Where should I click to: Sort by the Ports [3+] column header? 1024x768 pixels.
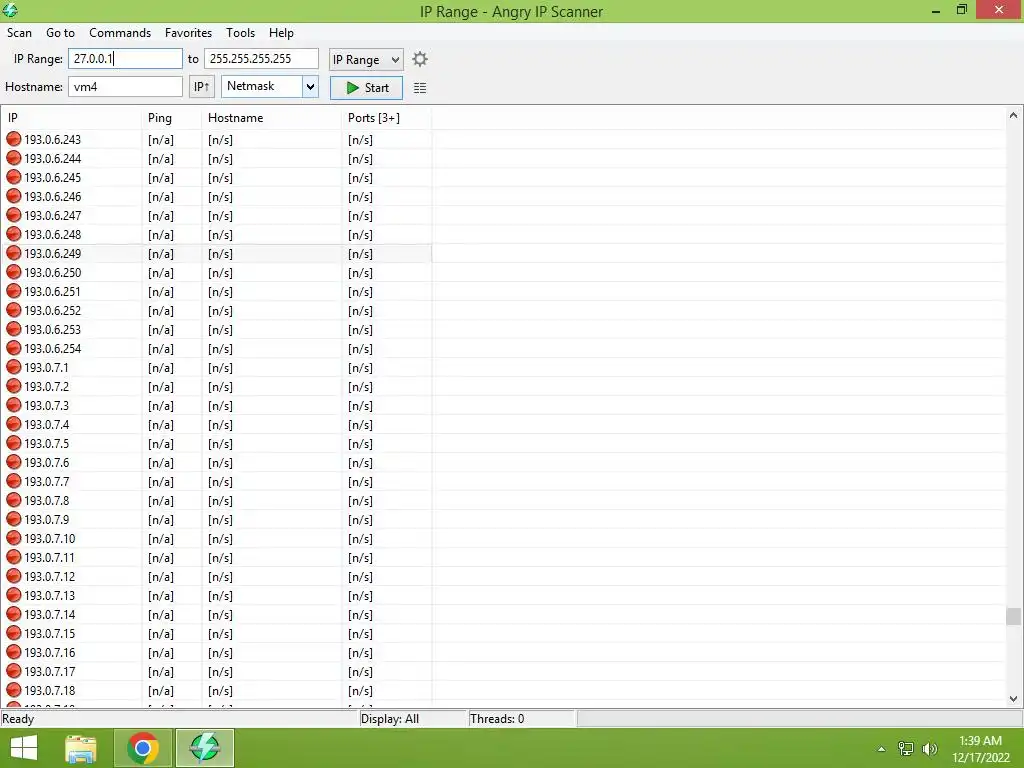[x=387, y=118]
